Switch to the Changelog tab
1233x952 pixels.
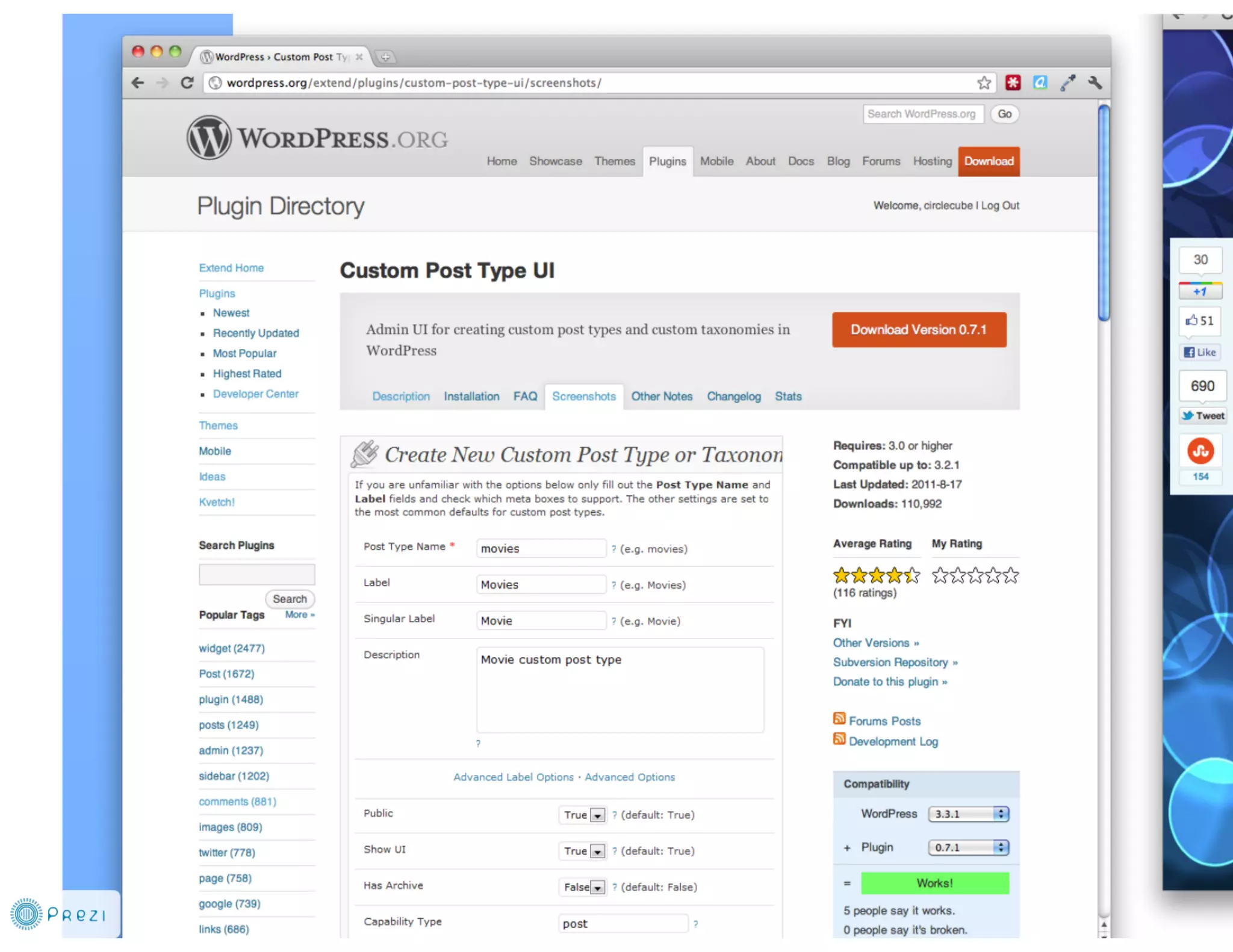tap(734, 396)
